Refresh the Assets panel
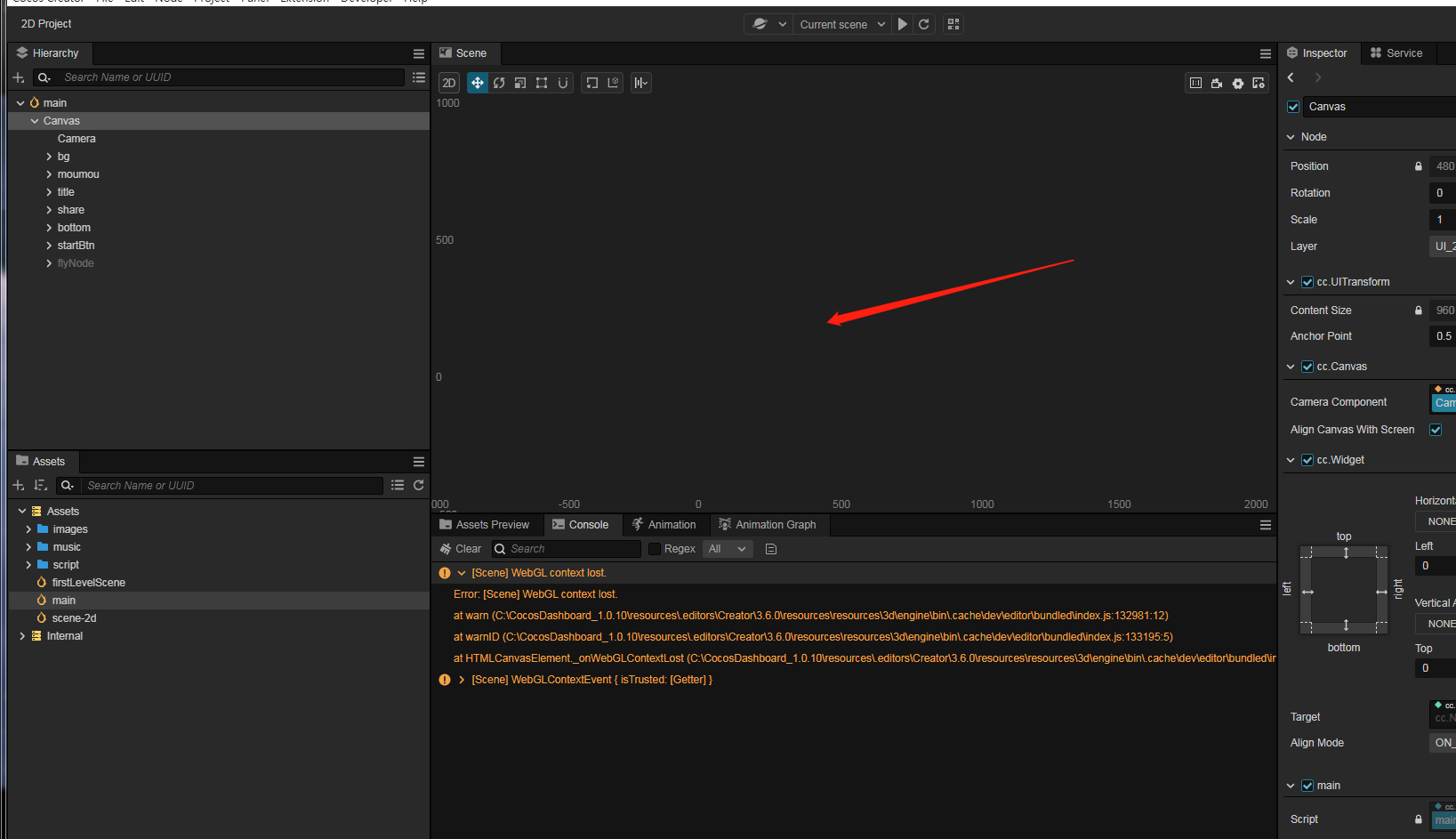This screenshot has height=839, width=1456. (x=419, y=485)
